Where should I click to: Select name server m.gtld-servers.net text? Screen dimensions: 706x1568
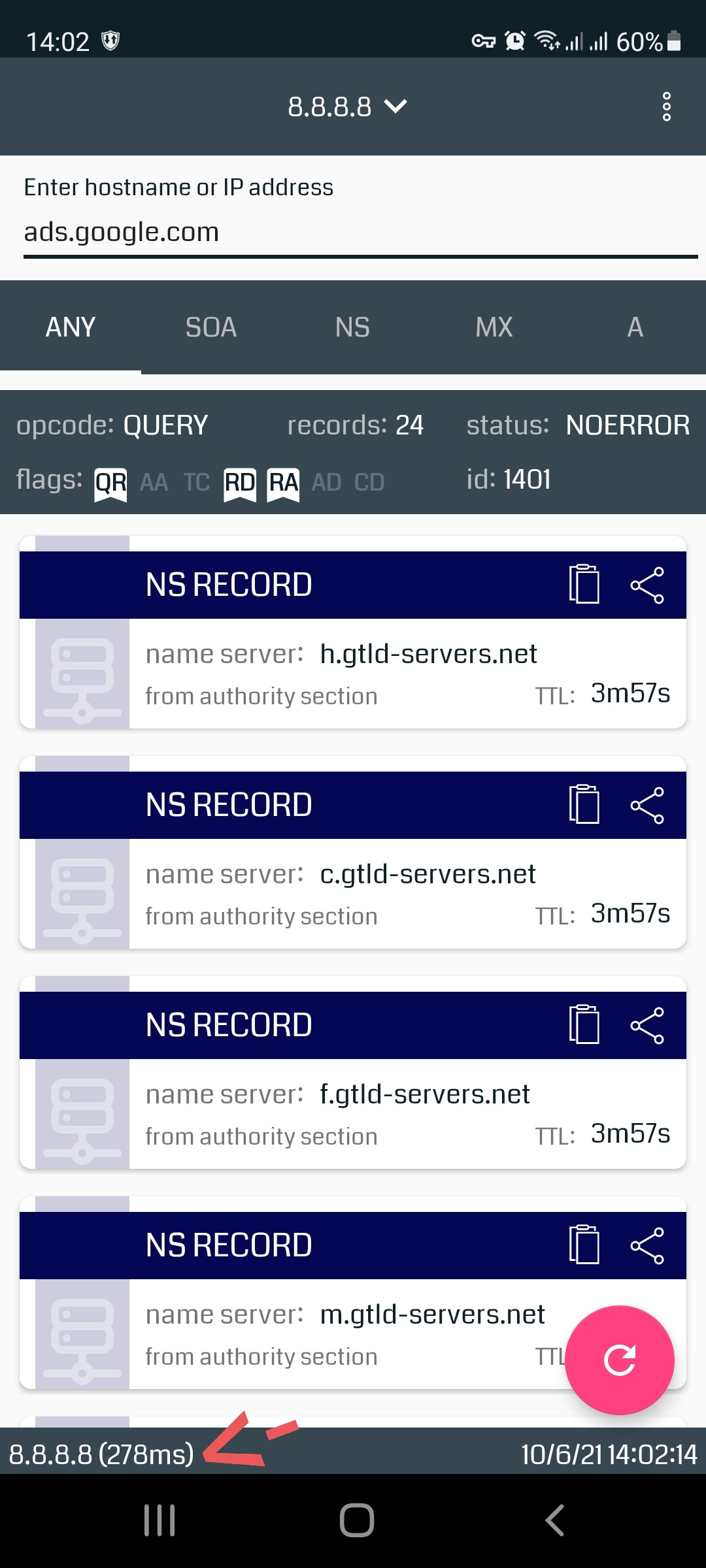pyautogui.click(x=432, y=1315)
